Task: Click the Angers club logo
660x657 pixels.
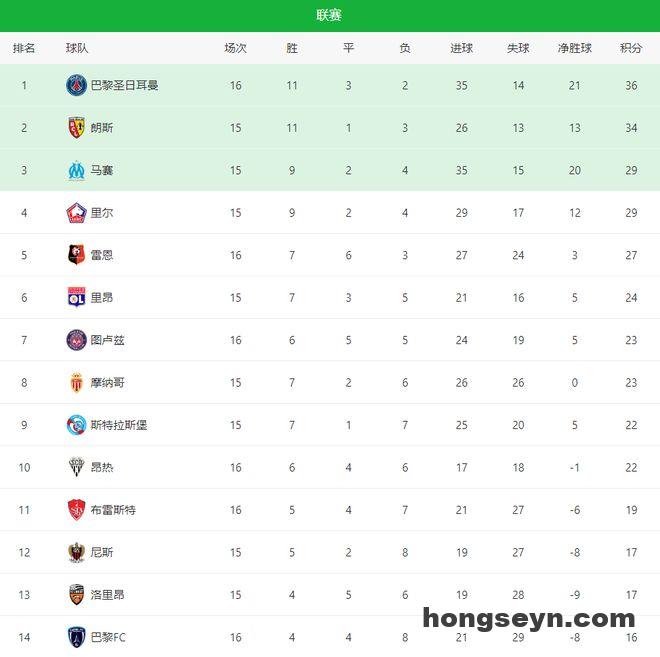Action: click(x=77, y=467)
